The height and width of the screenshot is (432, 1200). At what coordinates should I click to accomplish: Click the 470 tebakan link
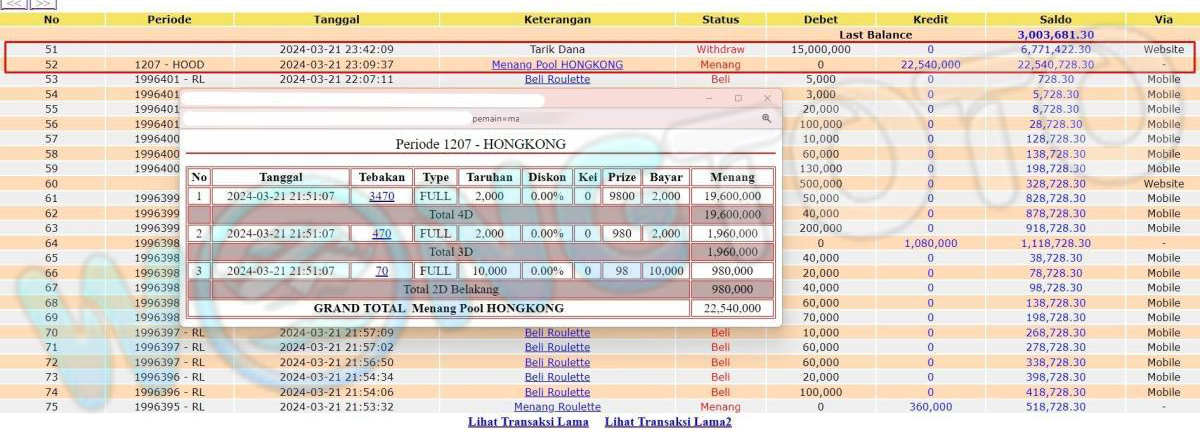381,234
